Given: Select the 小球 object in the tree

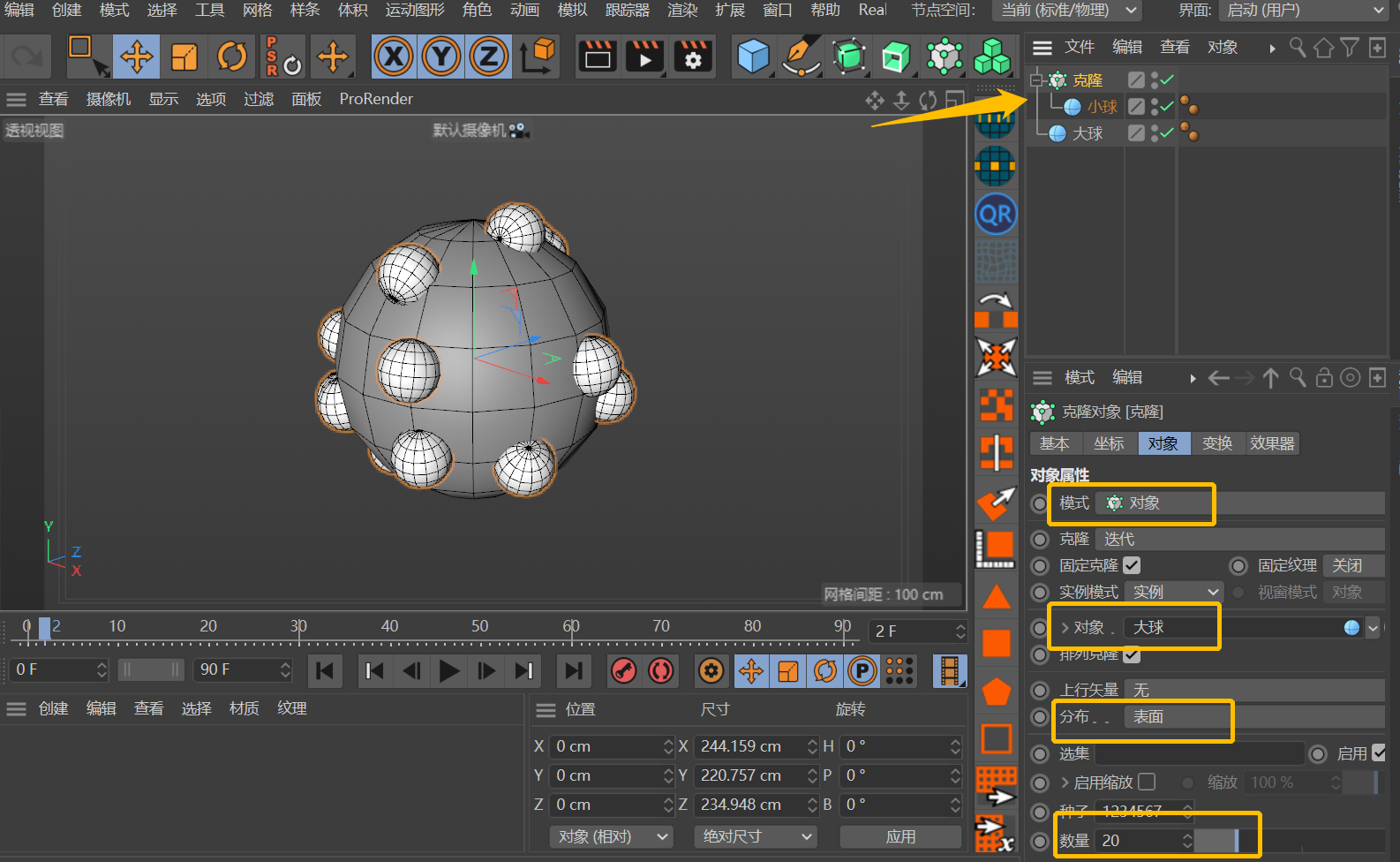Looking at the screenshot, I should tap(1103, 107).
